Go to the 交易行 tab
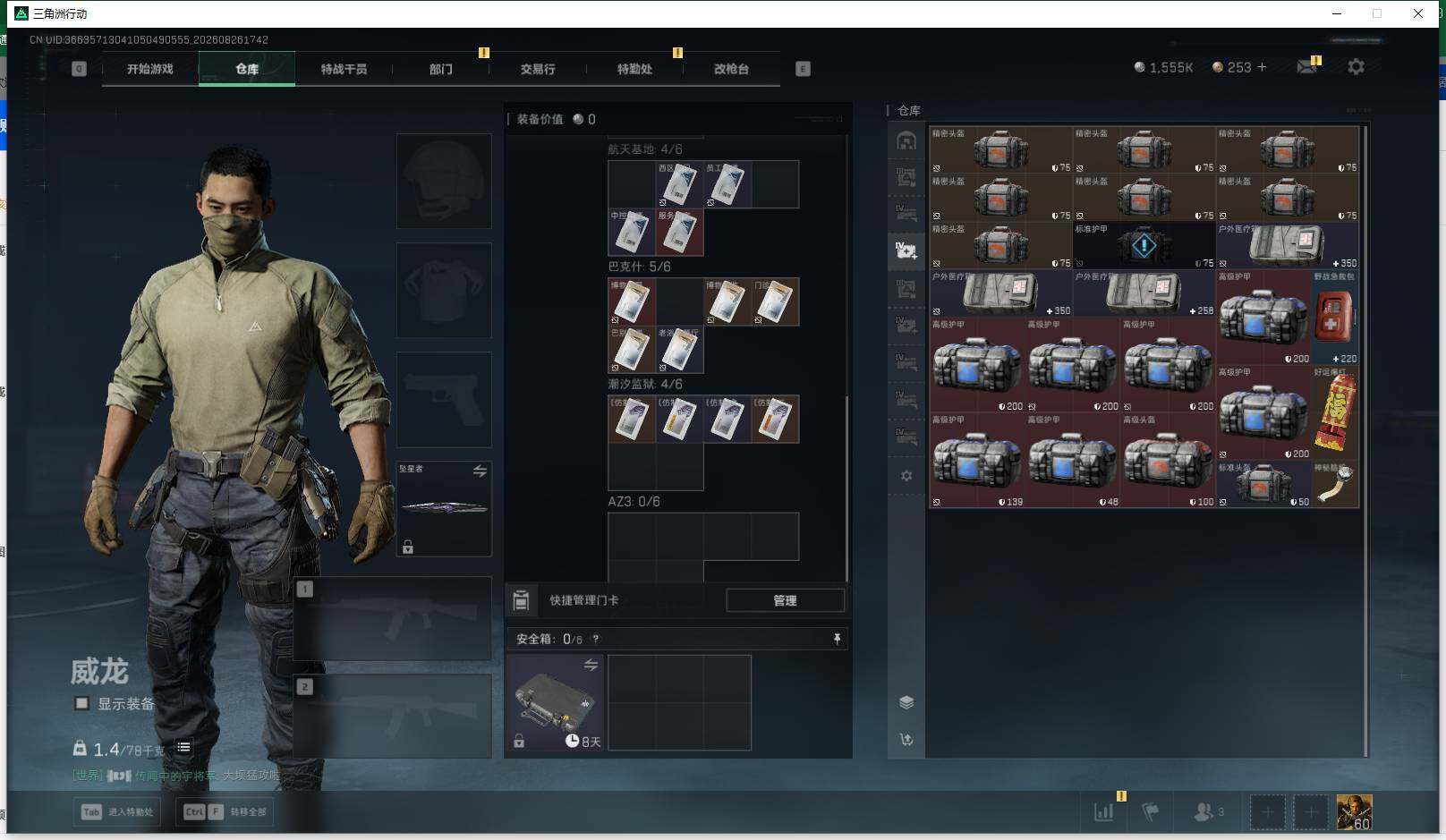The image size is (1446, 840). click(x=537, y=69)
